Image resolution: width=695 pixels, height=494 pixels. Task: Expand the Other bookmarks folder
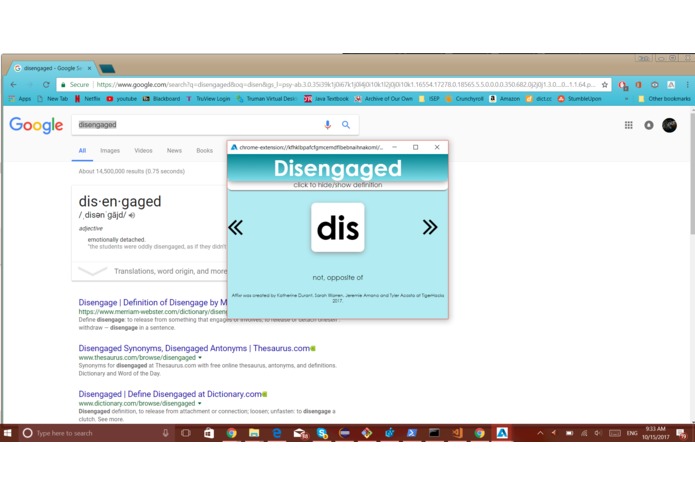[664, 99]
